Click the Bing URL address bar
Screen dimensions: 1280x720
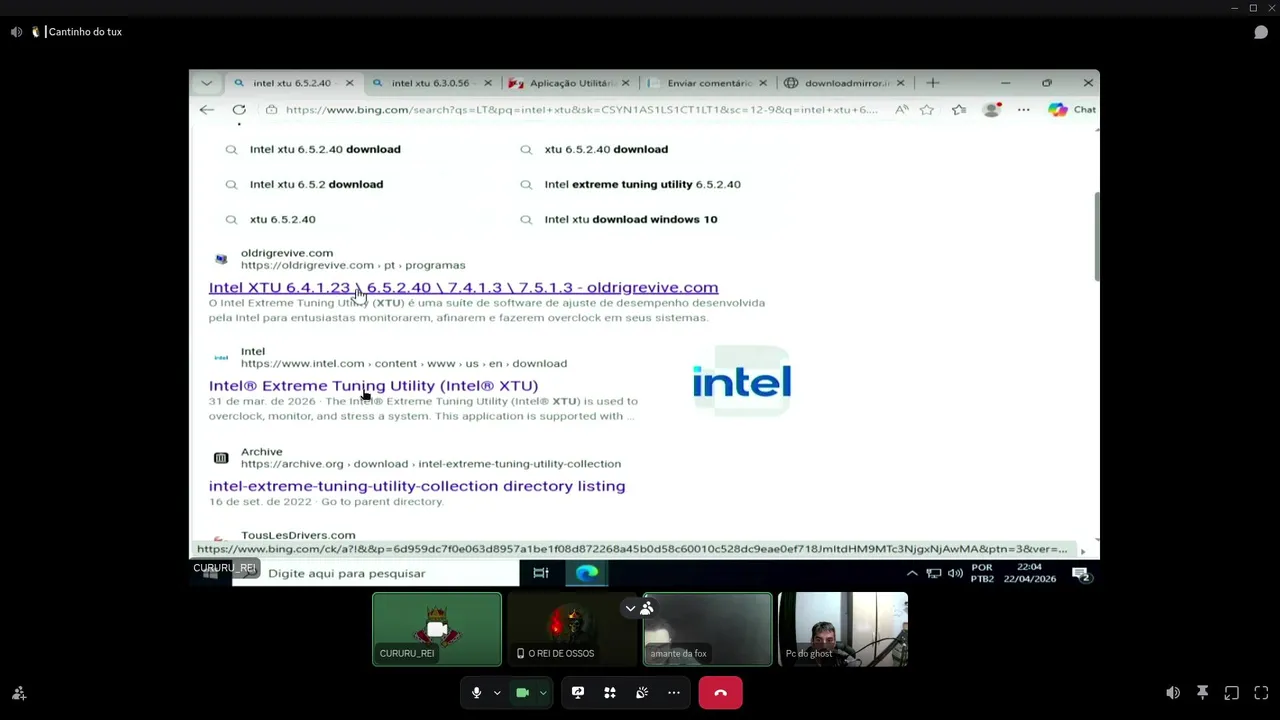[x=580, y=110]
